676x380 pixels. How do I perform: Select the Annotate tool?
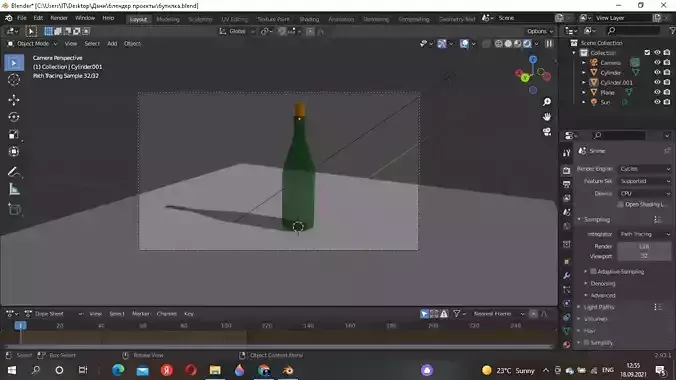point(14,172)
